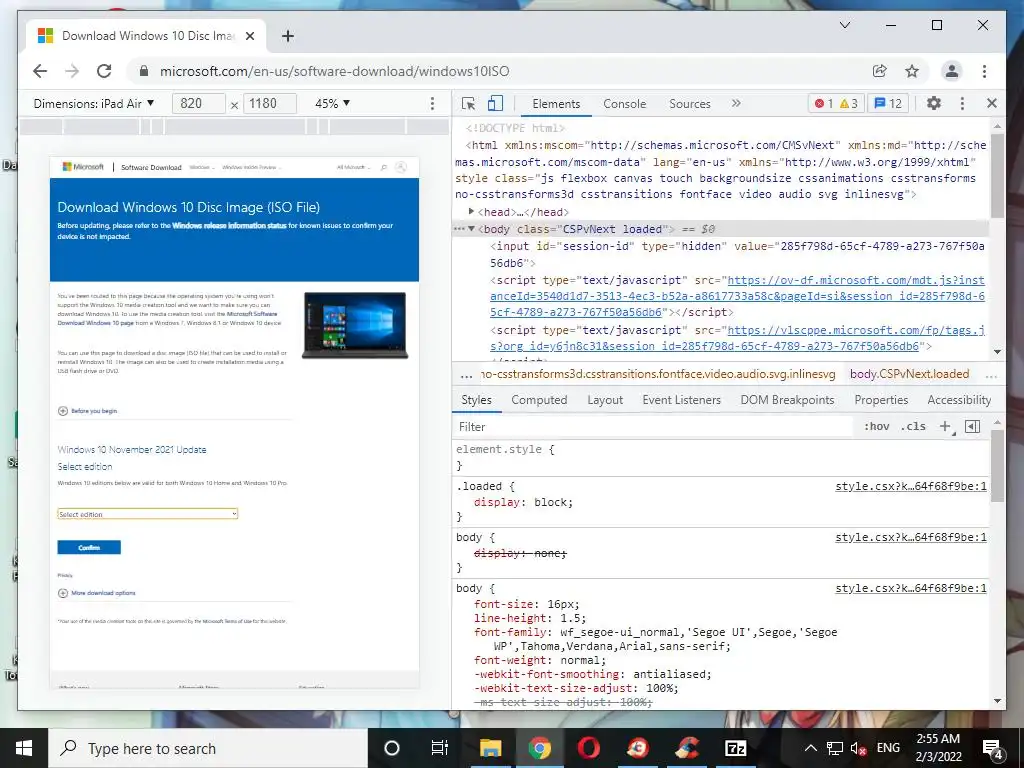Toggle the :hov element state button
The height and width of the screenshot is (768, 1024).
click(x=876, y=426)
